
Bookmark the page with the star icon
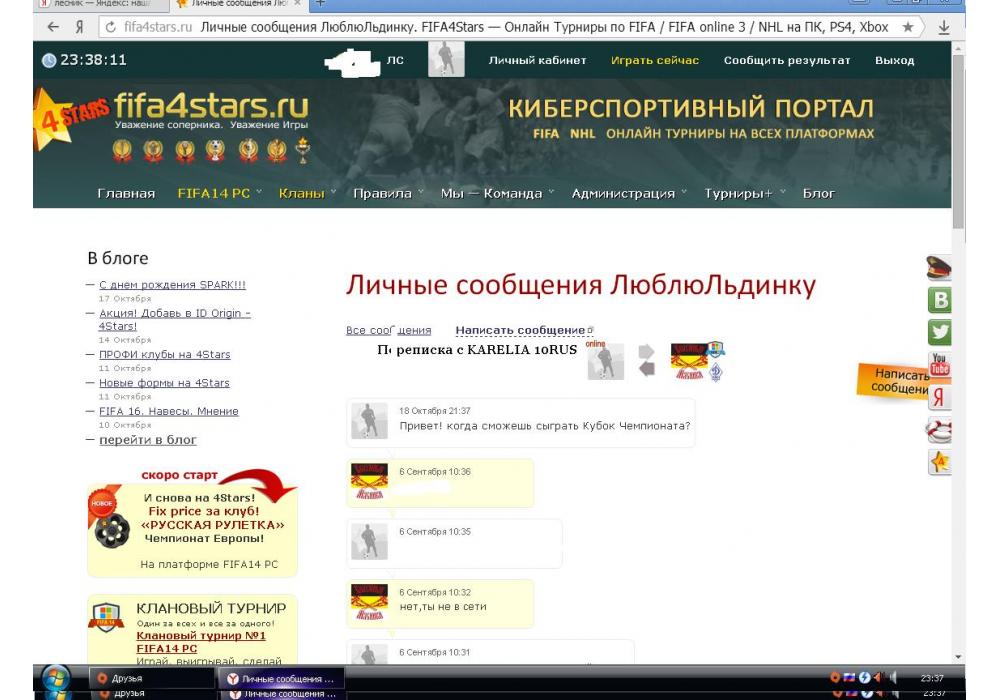(908, 27)
